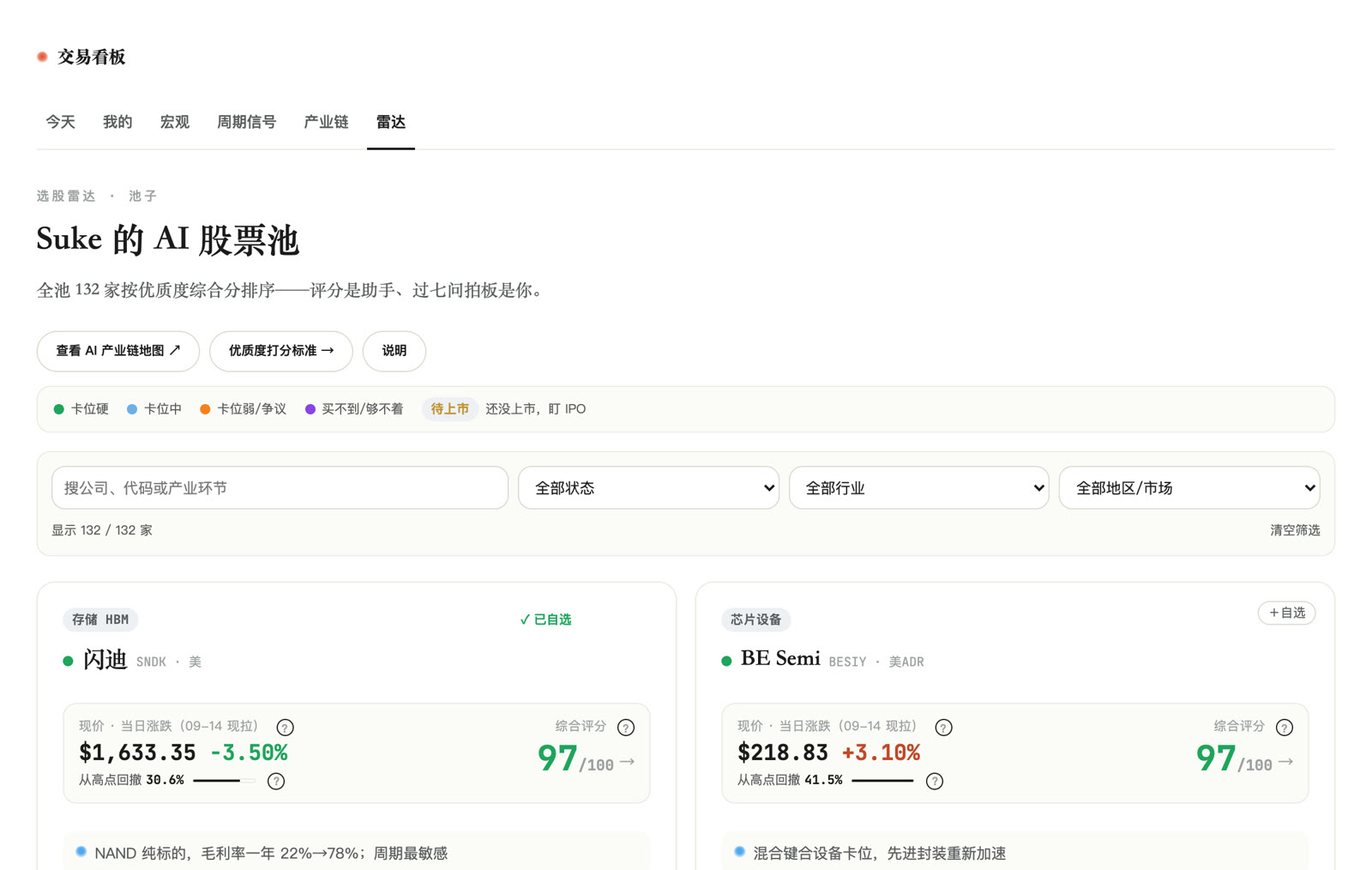Click blue 卡位中 legend dot
This screenshot has width=1372, height=870.
click(132, 409)
